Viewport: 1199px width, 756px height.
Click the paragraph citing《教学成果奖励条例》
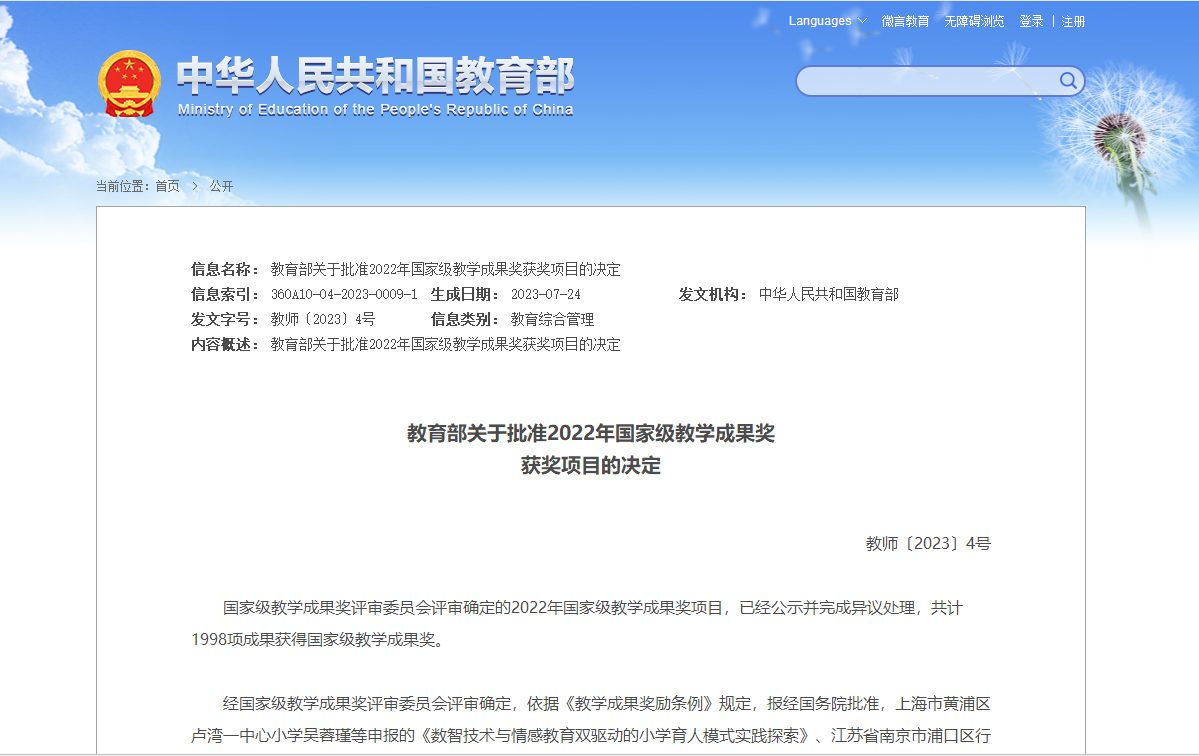(590, 719)
